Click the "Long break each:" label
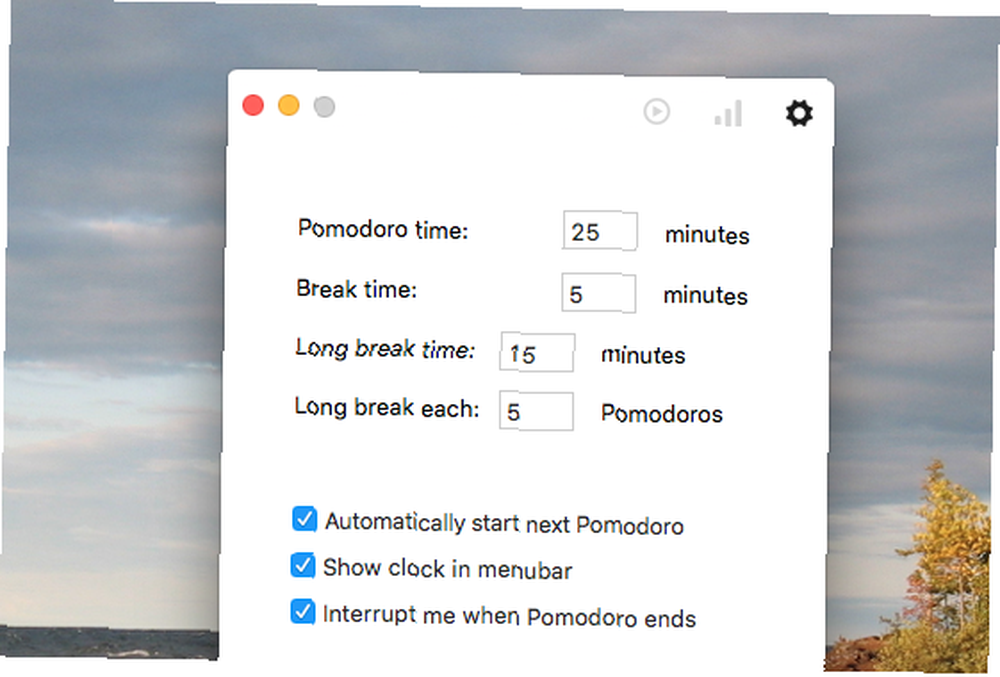This screenshot has width=1000, height=677. pyautogui.click(x=387, y=407)
